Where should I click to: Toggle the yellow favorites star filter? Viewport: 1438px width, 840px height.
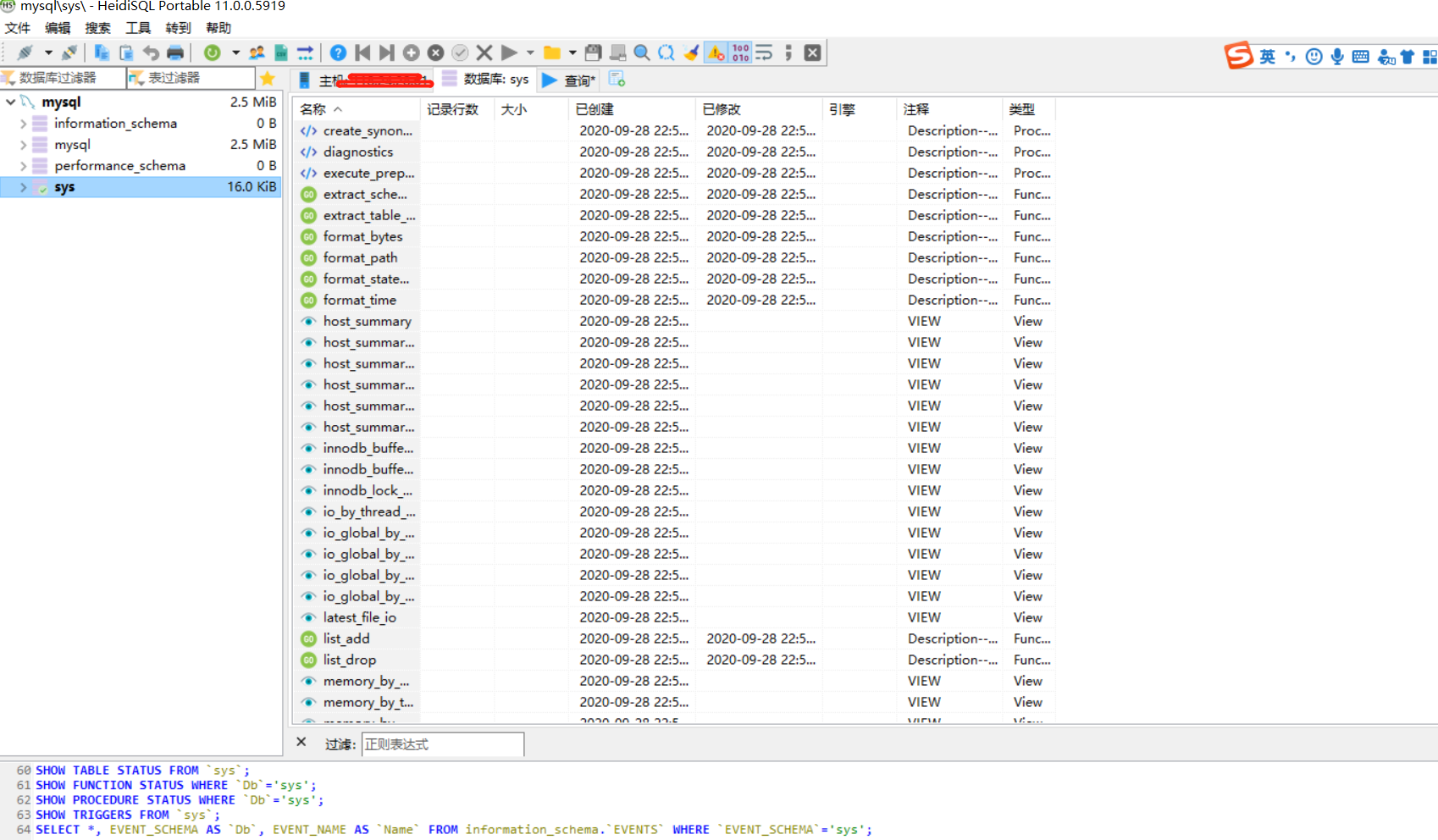268,78
